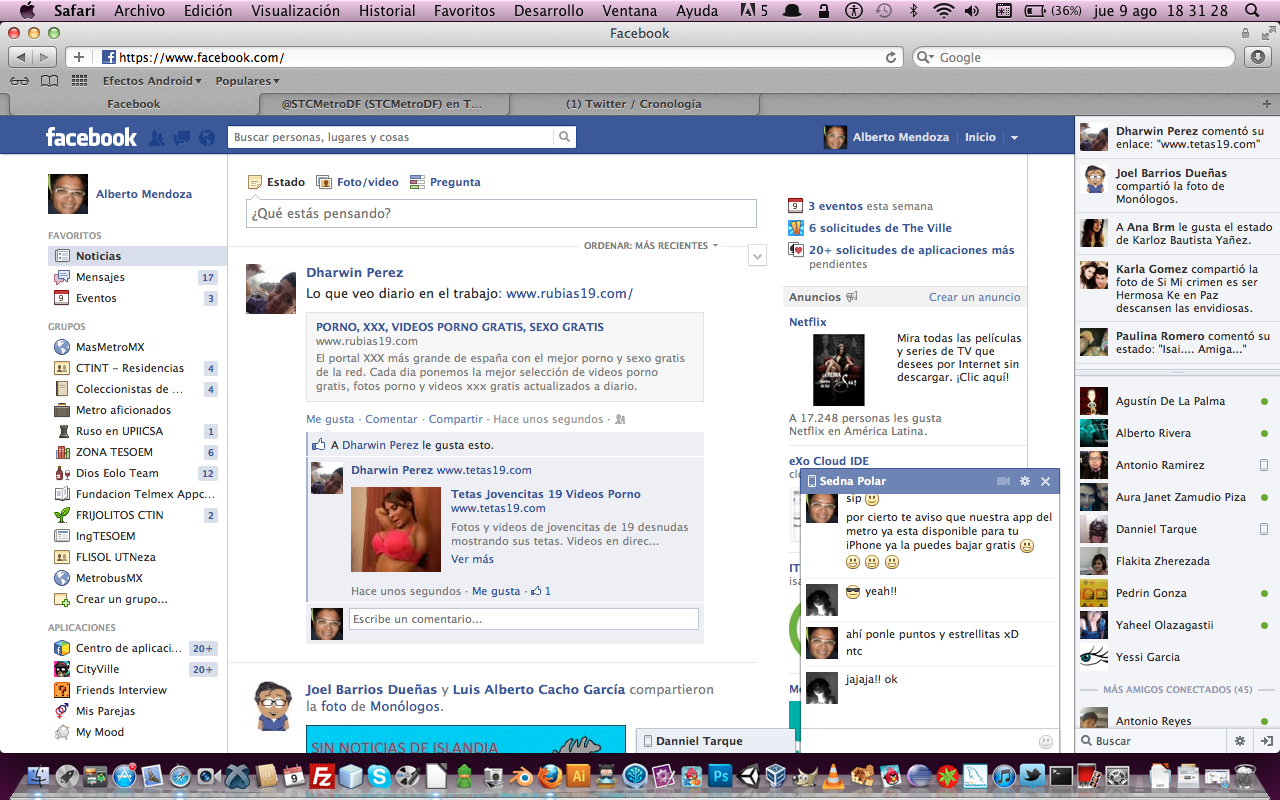Open Safari reading list glasses icon
The image size is (1280, 800).
[19, 81]
